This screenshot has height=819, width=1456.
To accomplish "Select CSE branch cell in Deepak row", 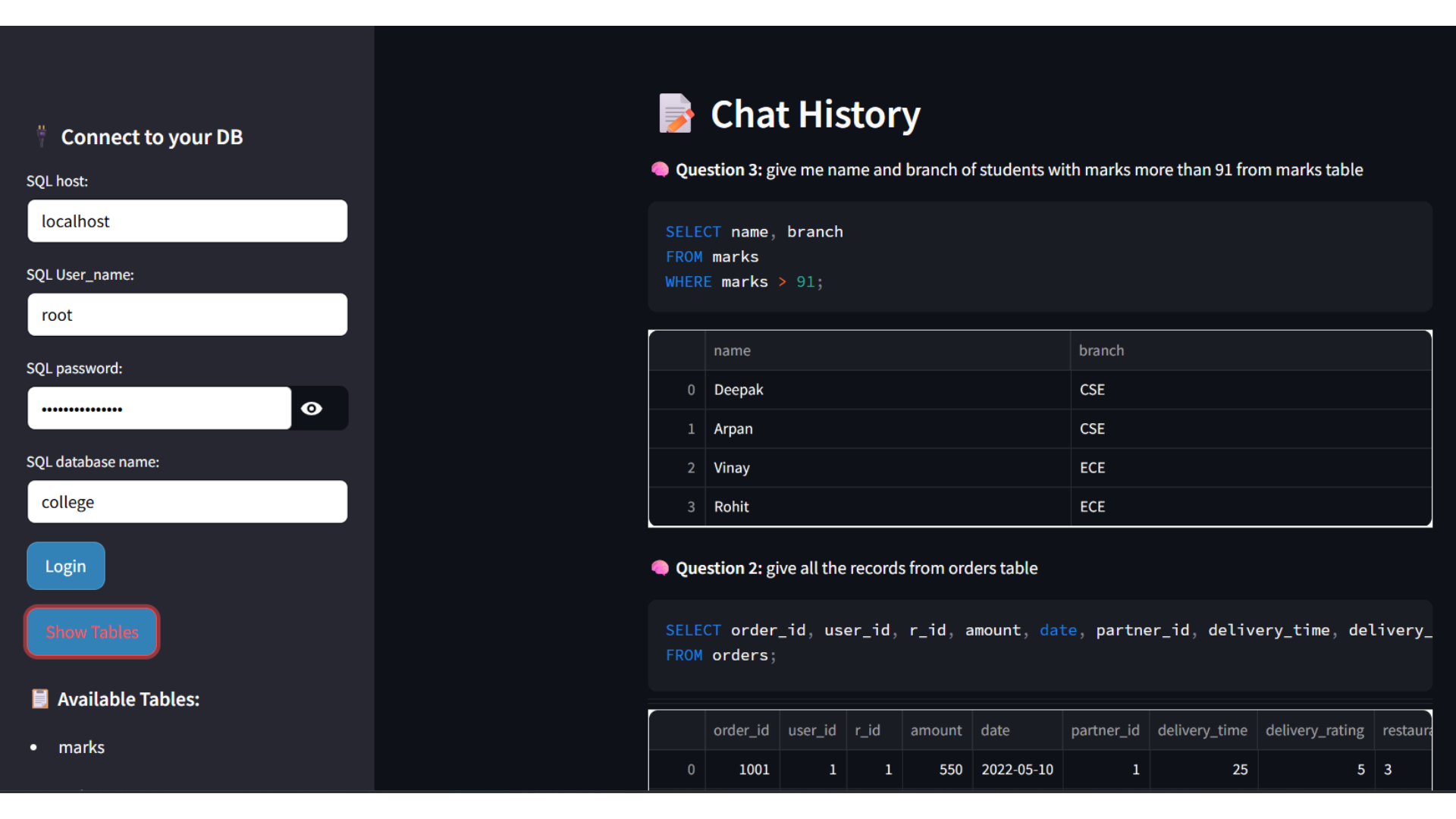I will pos(1251,390).
